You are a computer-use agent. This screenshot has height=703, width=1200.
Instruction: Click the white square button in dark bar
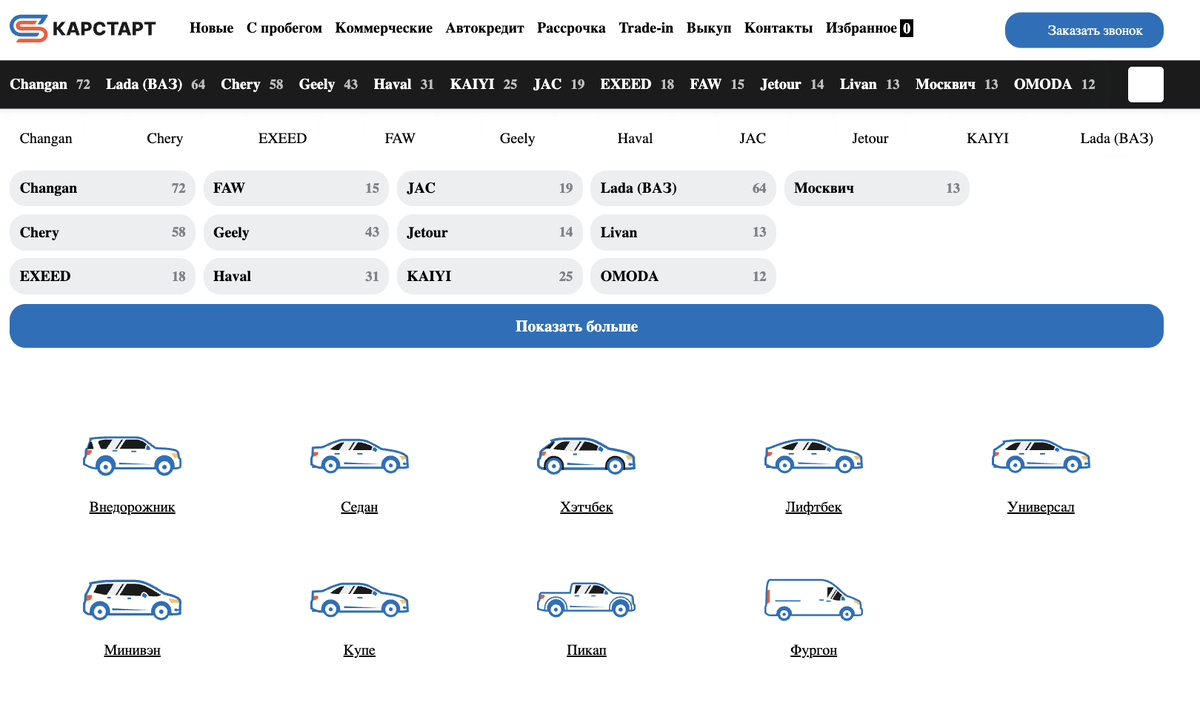tap(1146, 84)
